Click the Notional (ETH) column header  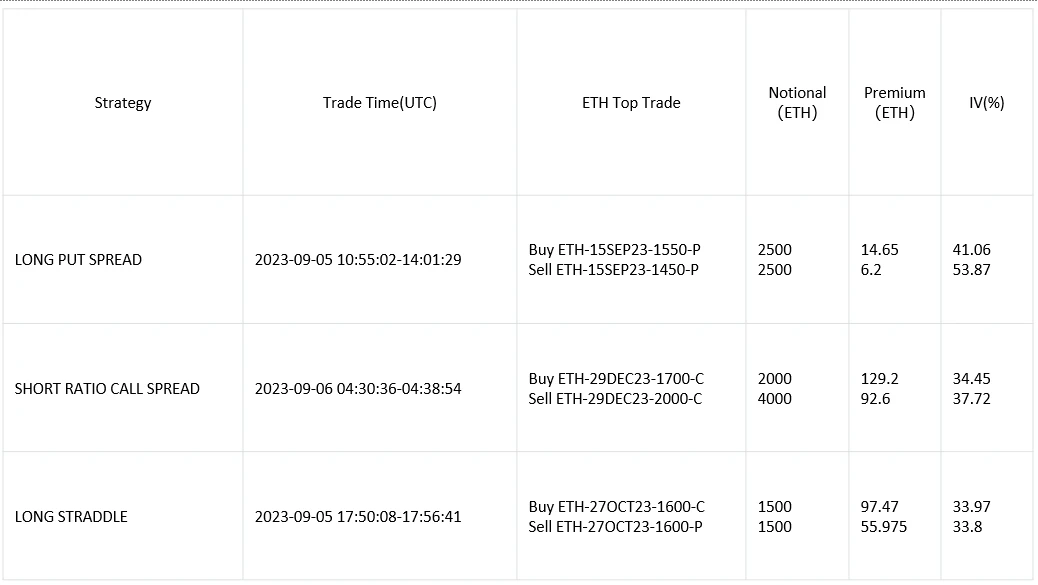(797, 103)
